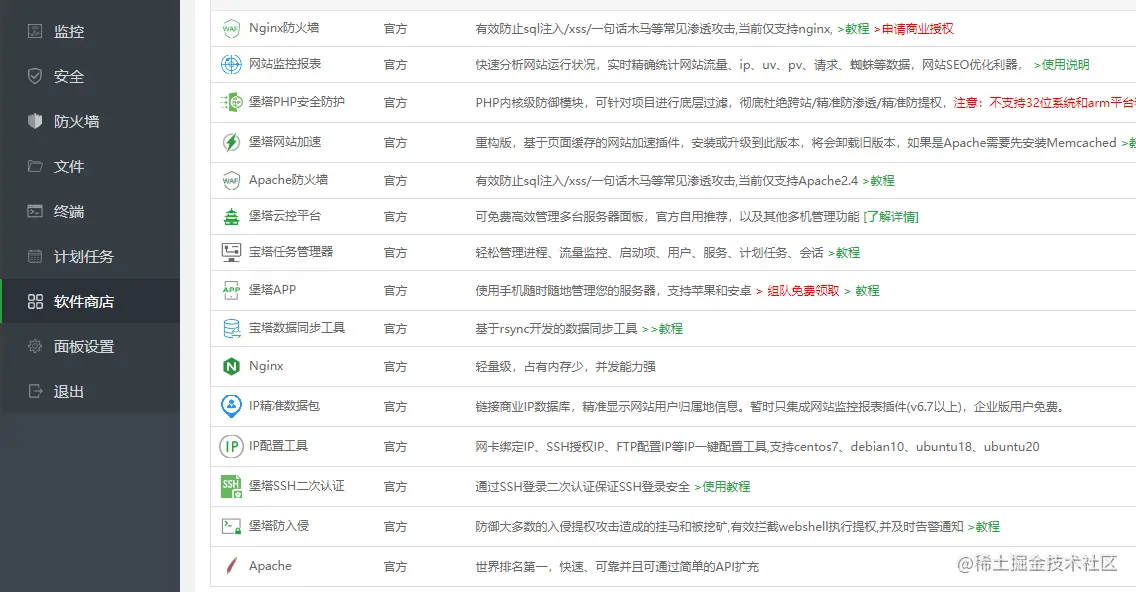Click the 软件商店 sidebar grid icon
The image size is (1136, 592).
click(35, 301)
